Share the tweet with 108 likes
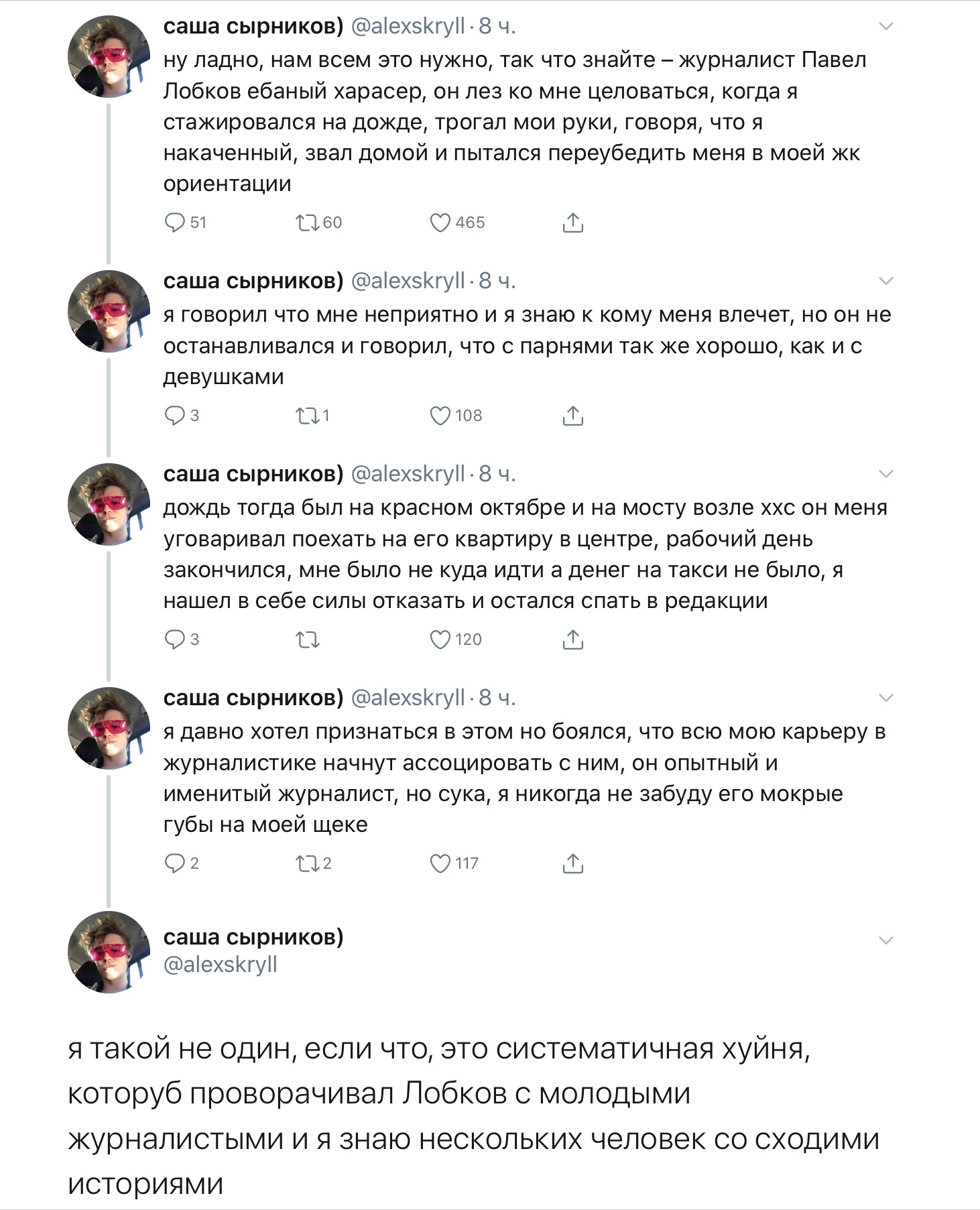Viewport: 980px width, 1210px height. click(572, 416)
